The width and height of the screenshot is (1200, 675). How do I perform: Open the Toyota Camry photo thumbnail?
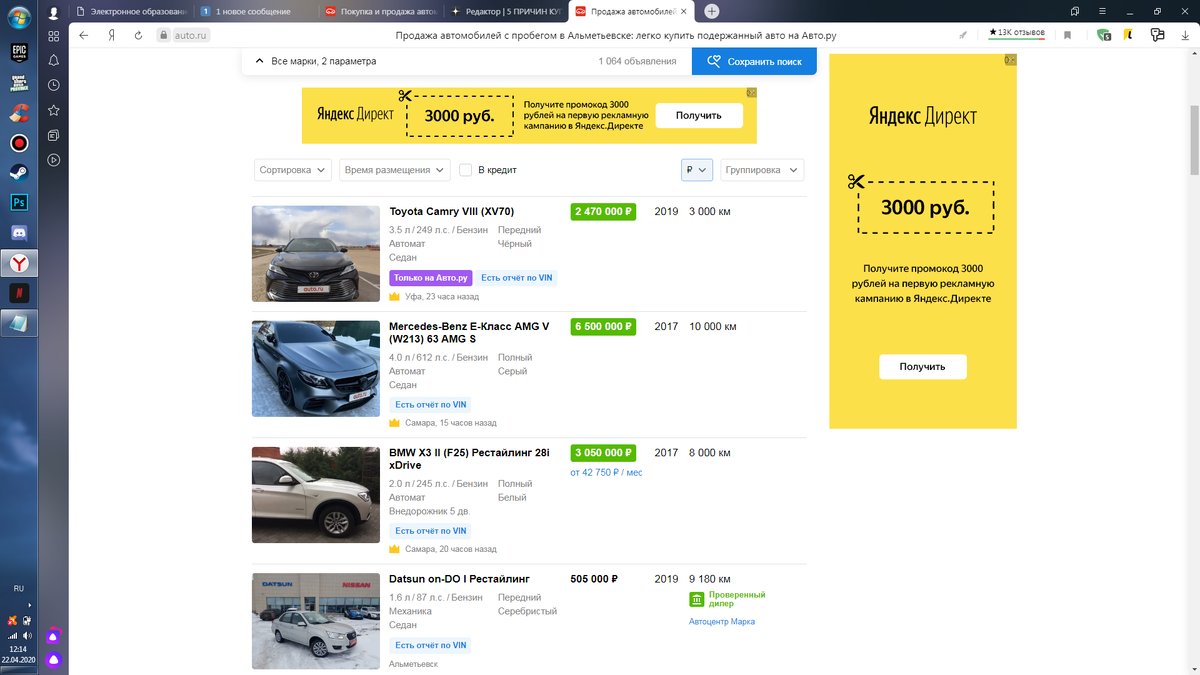pos(316,254)
